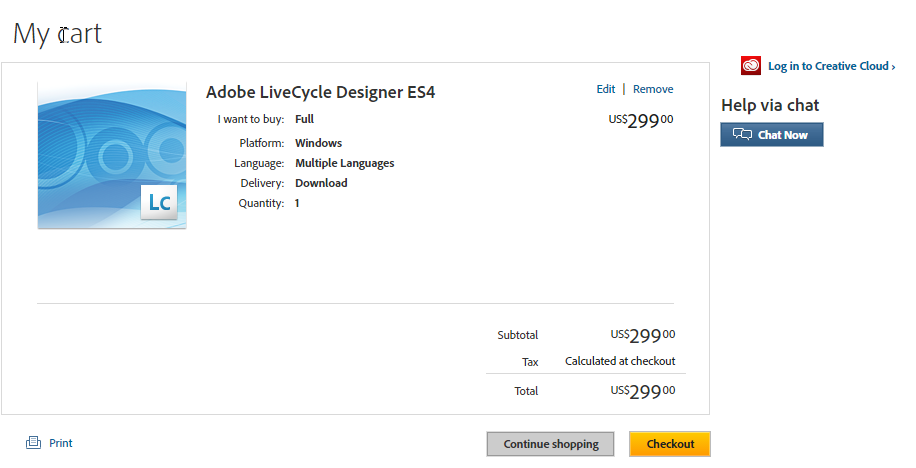Click the arrow after Creative Cloud text

[x=893, y=67]
